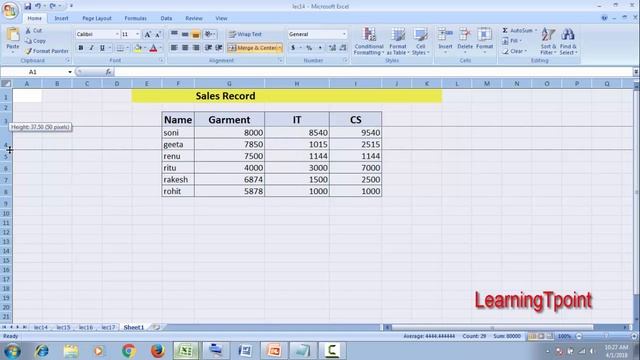640x360 pixels.
Task: Click the Increase Indent icon
Action: [219, 48]
